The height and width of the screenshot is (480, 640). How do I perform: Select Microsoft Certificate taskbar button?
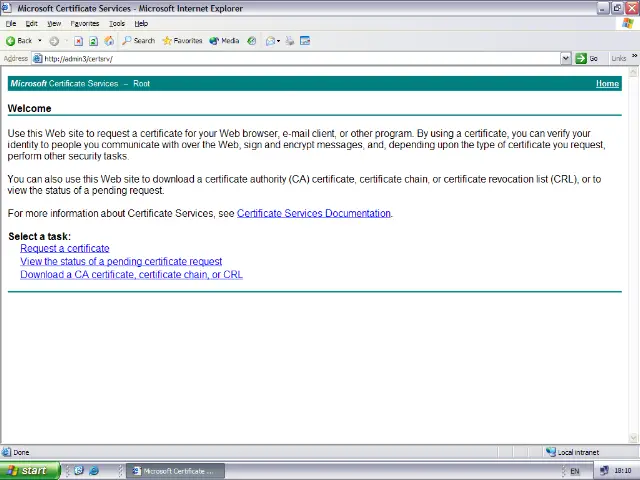point(175,471)
